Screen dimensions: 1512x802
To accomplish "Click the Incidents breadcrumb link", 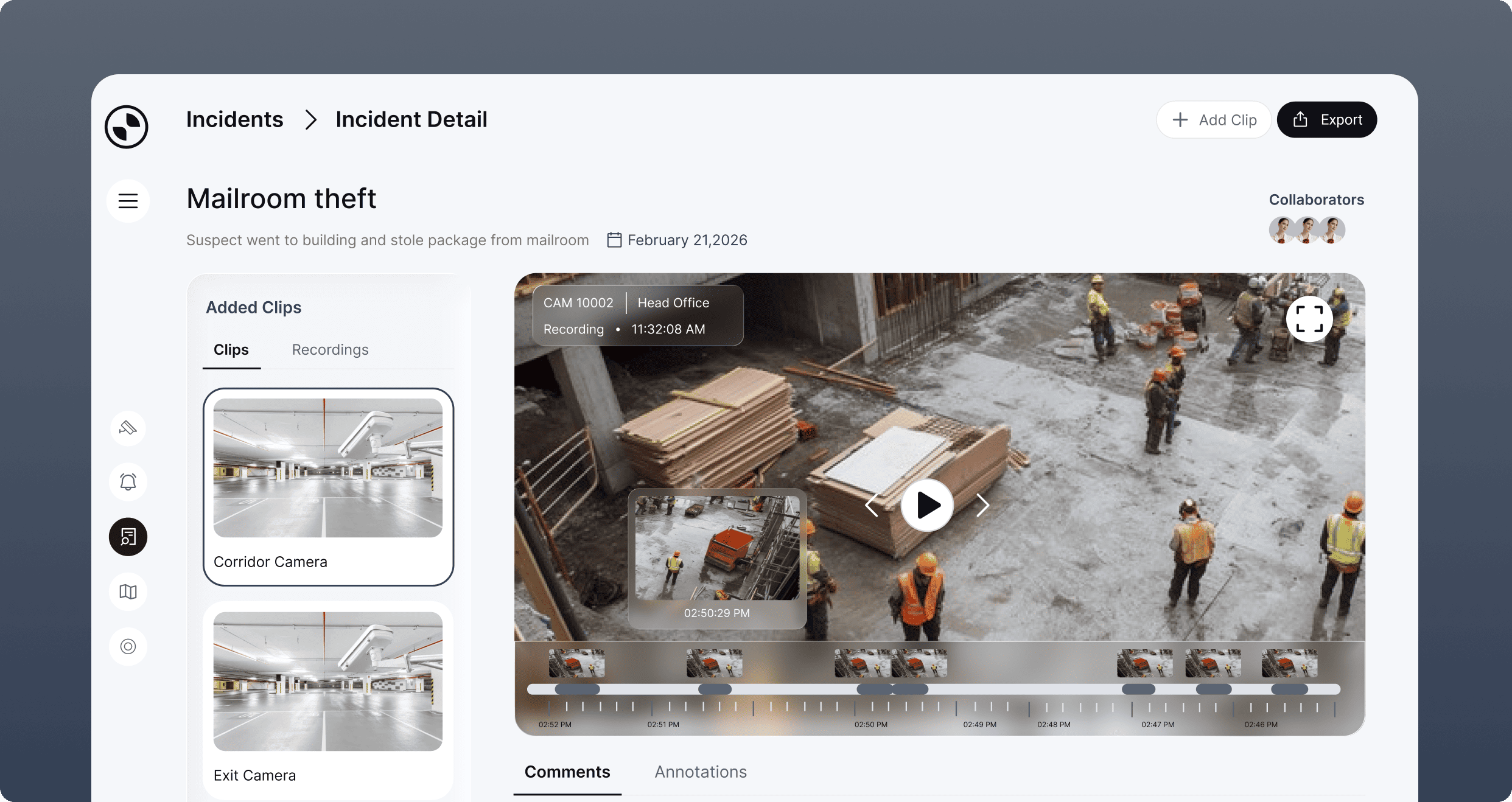I will coord(234,119).
